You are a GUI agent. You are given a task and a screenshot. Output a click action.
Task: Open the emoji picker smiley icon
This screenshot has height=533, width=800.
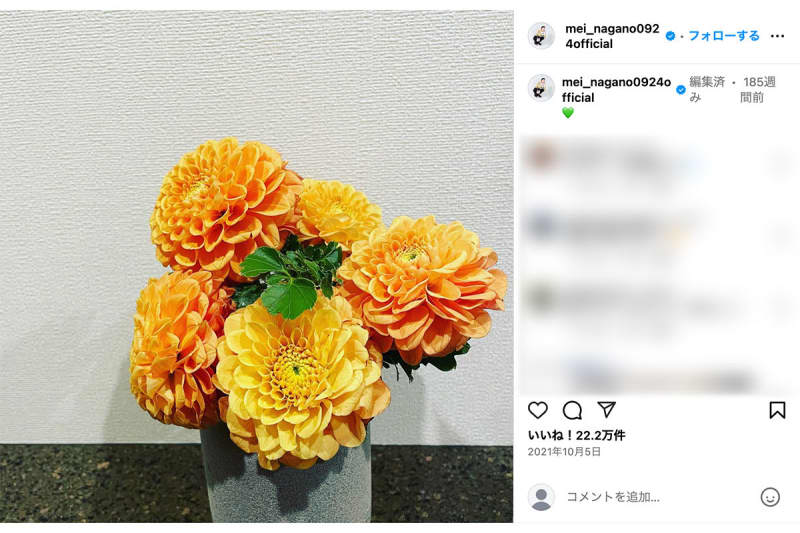[770, 497]
